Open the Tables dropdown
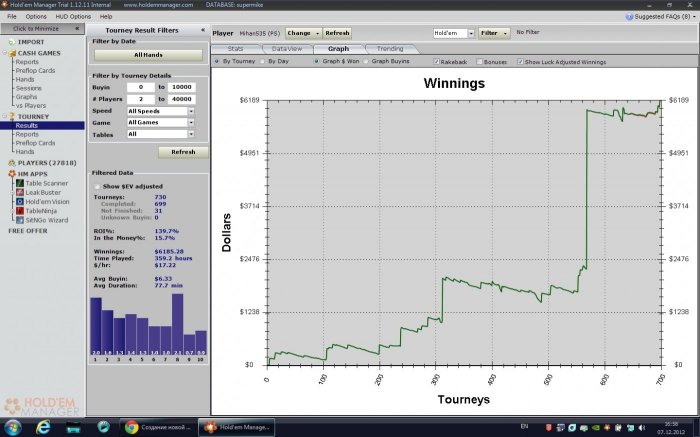 191,134
